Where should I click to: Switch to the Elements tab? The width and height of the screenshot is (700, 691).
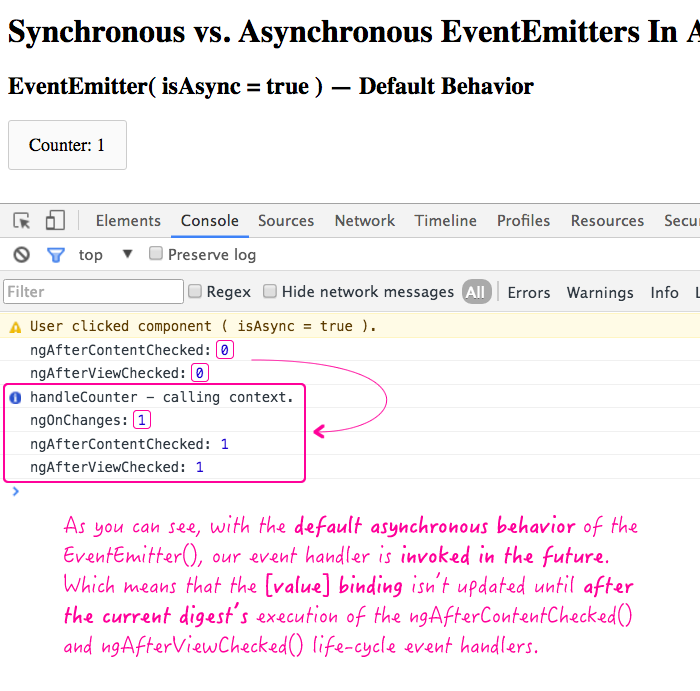point(128,221)
